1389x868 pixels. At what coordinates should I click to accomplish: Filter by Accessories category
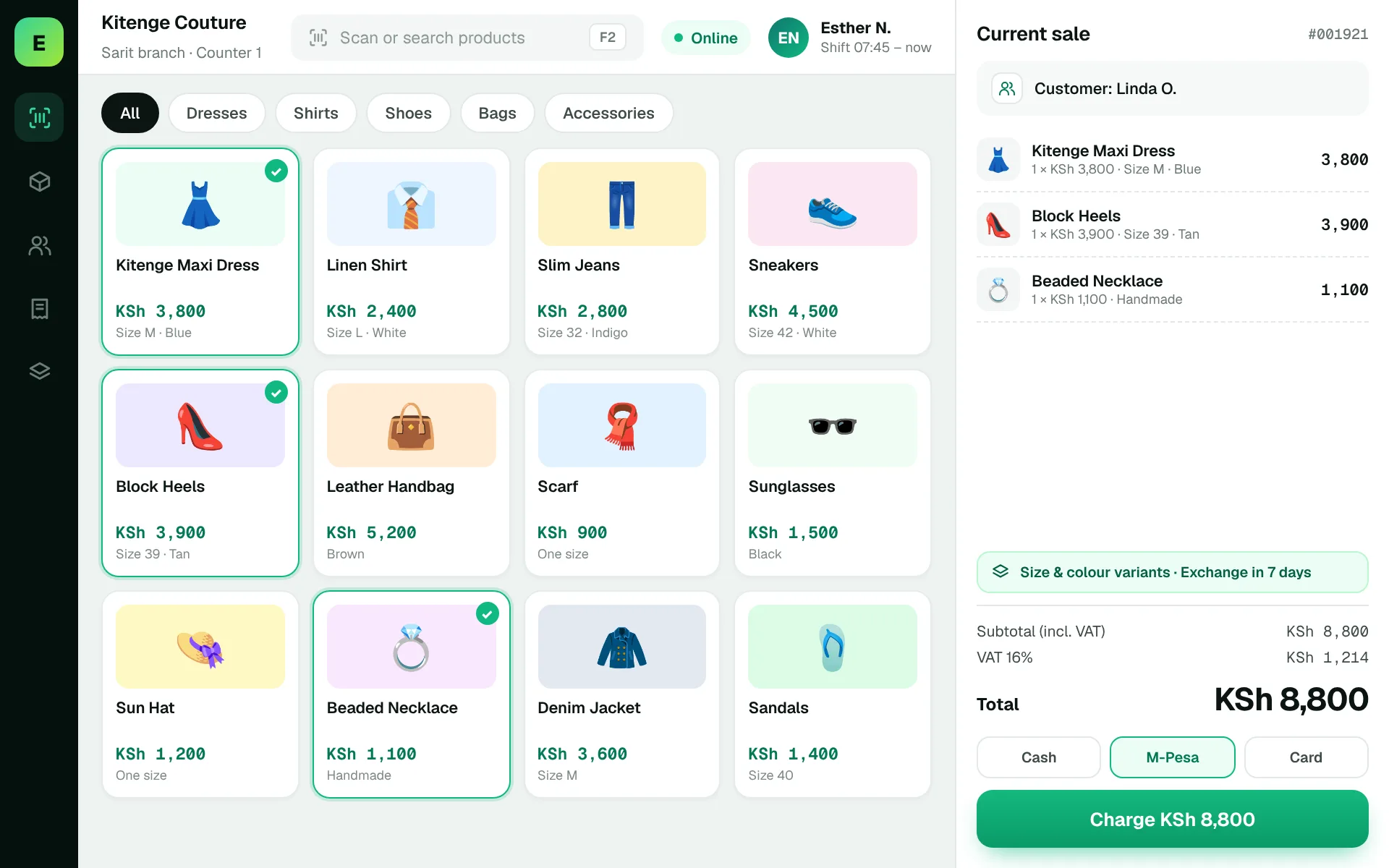(608, 113)
